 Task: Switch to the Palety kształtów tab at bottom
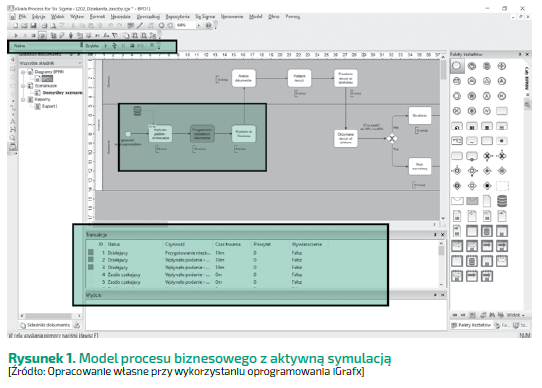(471, 325)
